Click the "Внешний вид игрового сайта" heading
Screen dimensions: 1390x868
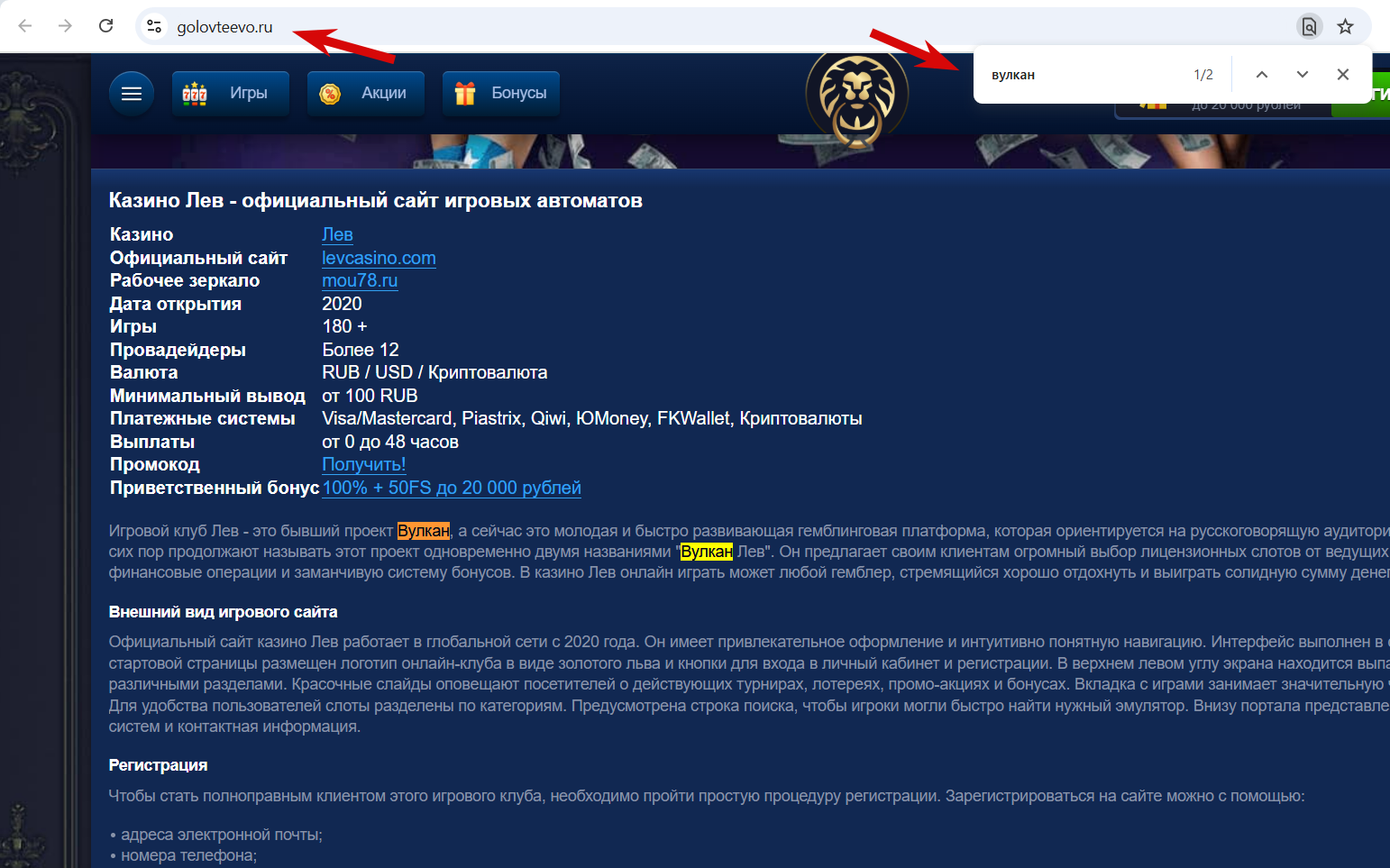click(224, 612)
